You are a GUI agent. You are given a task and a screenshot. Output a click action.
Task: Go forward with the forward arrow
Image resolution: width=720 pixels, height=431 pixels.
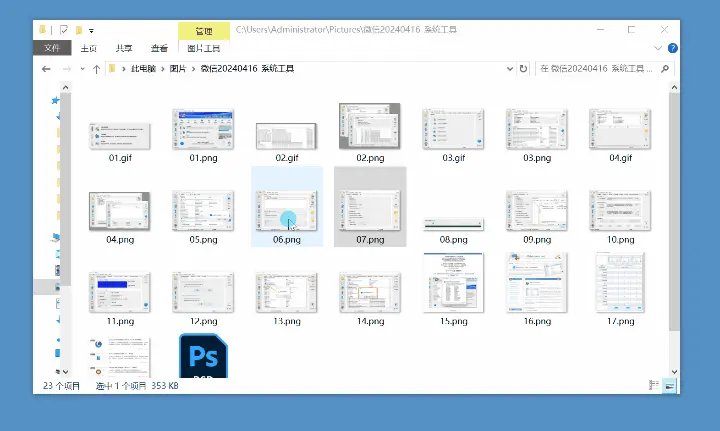click(67, 69)
